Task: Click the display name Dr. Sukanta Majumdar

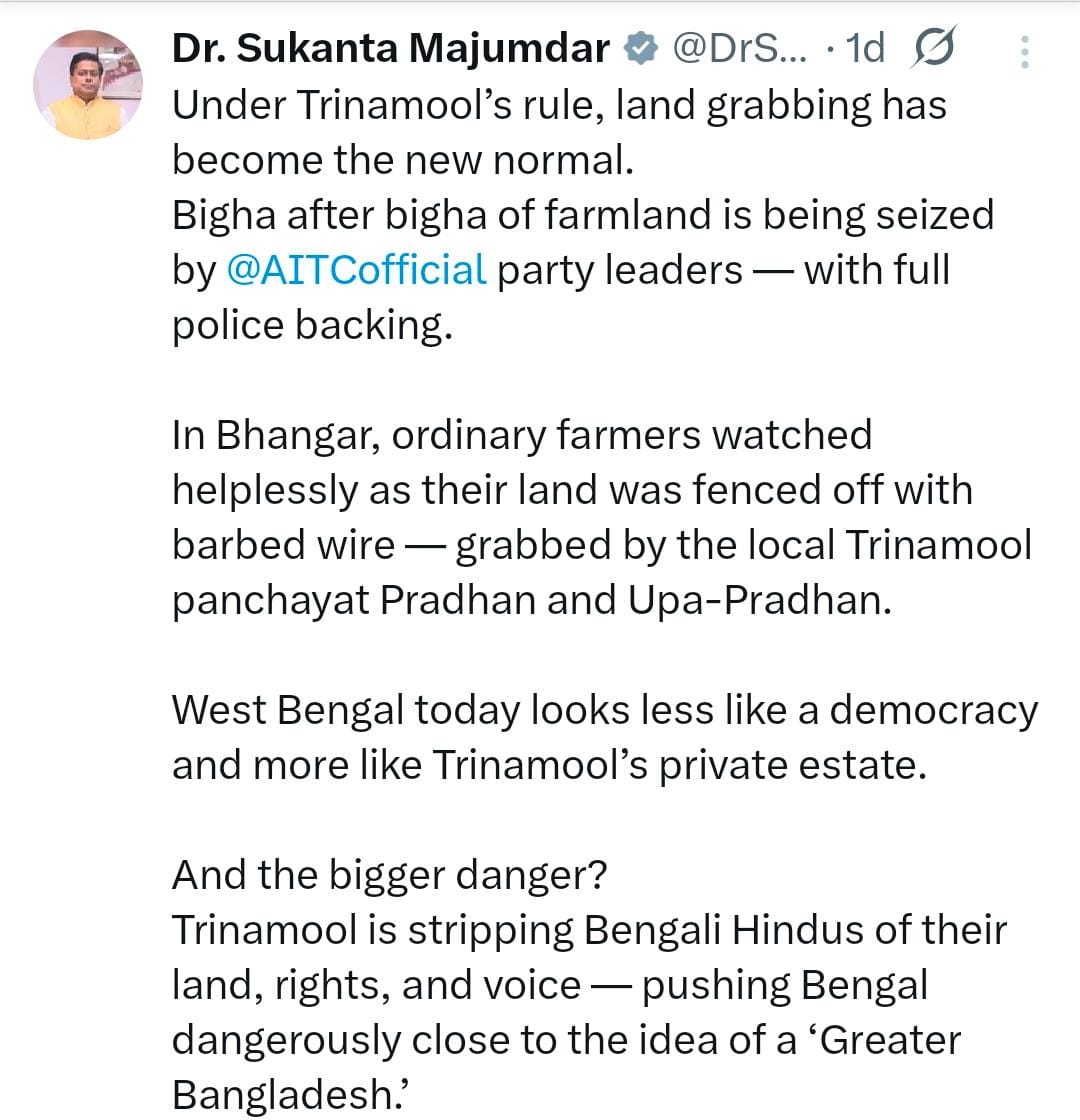Action: (388, 45)
